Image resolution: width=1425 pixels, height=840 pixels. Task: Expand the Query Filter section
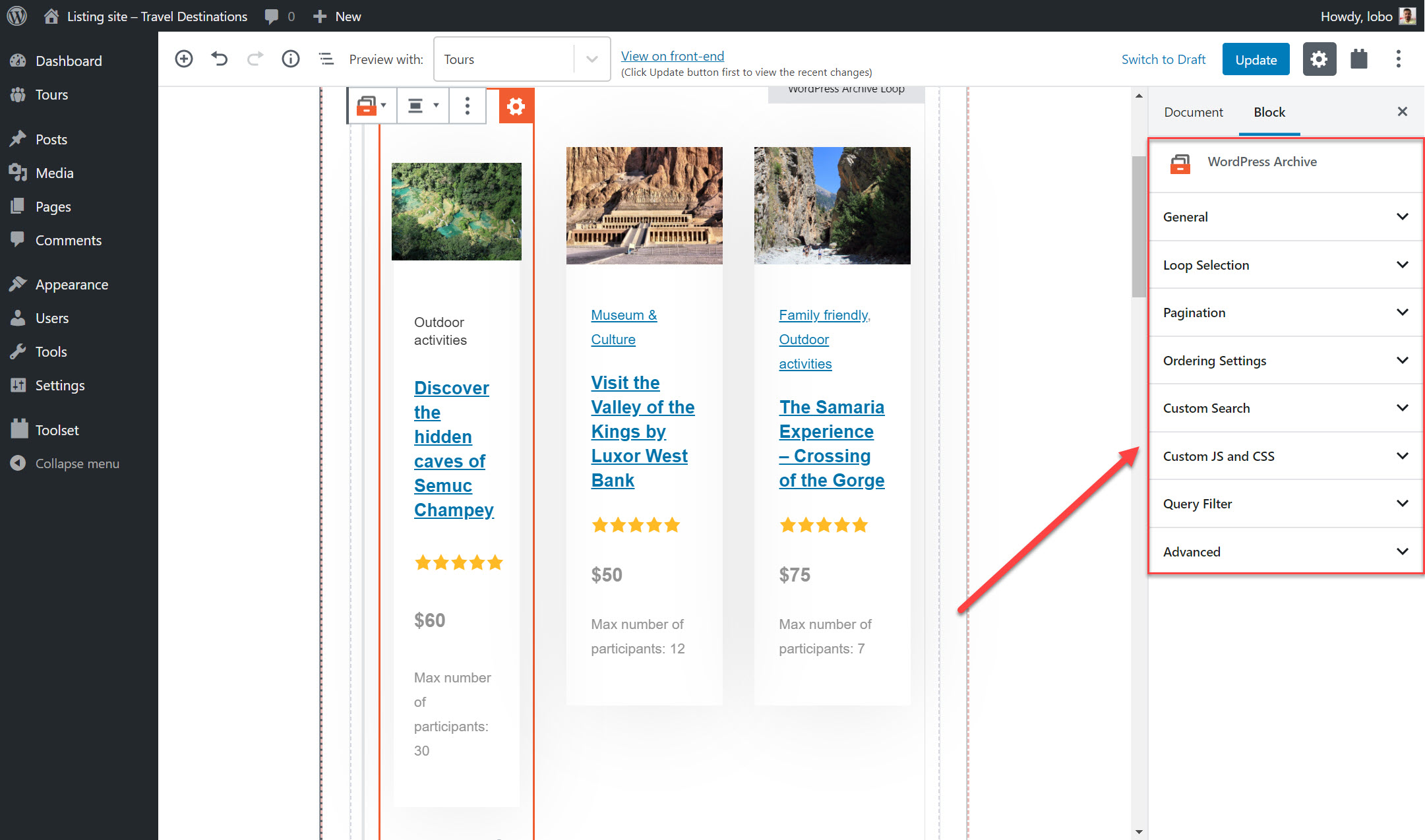[x=1285, y=504]
